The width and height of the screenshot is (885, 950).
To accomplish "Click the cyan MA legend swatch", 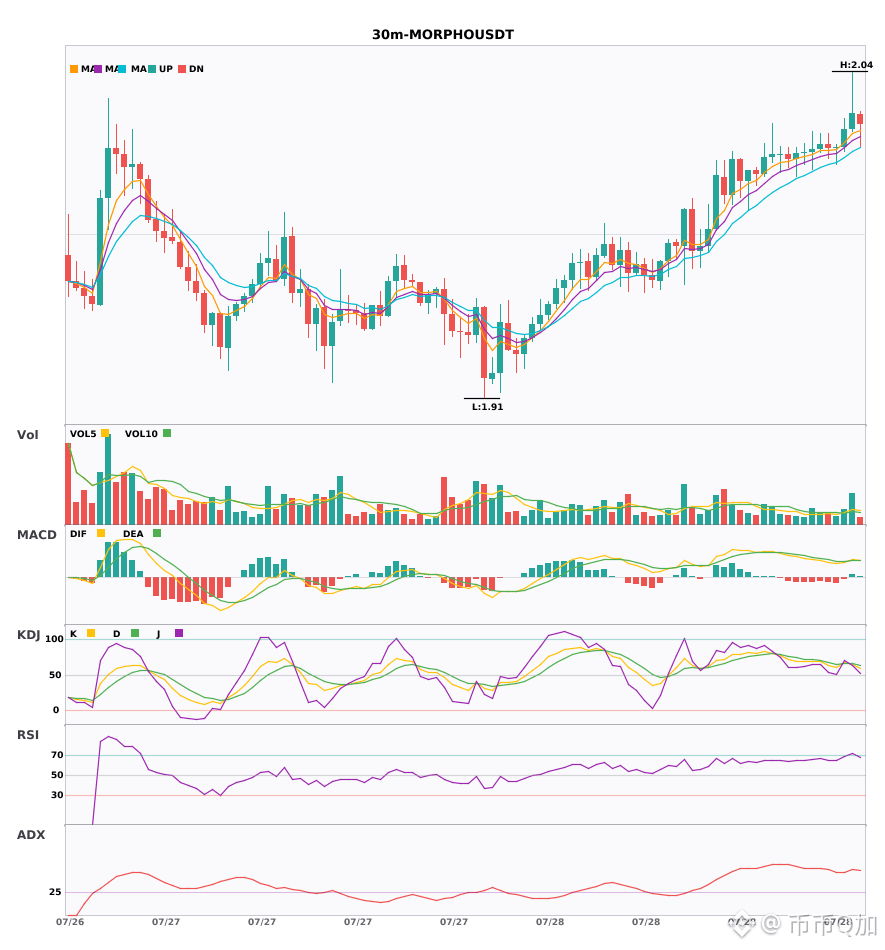I will point(122,69).
